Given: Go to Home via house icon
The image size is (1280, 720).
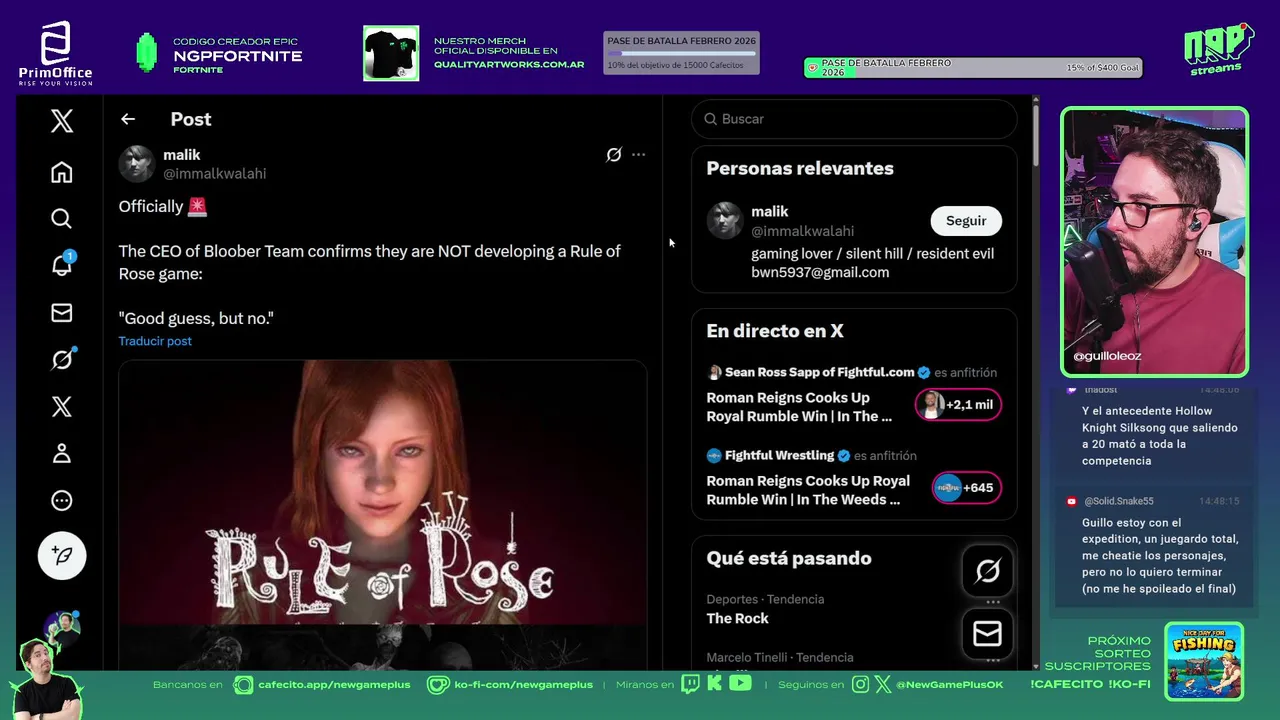Looking at the screenshot, I should point(62,172).
